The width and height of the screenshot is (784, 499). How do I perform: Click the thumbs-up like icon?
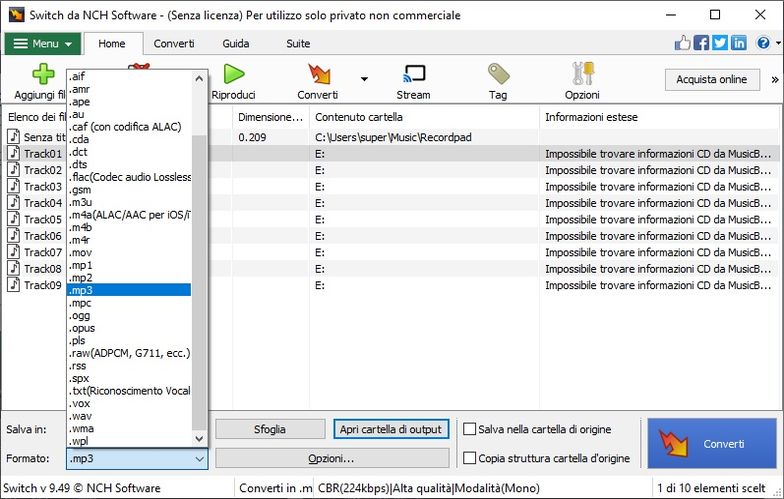click(x=682, y=43)
